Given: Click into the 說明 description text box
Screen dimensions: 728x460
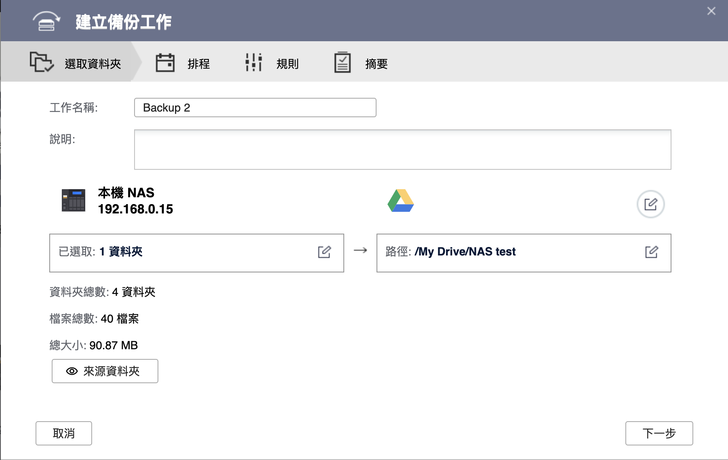Looking at the screenshot, I should [402, 149].
